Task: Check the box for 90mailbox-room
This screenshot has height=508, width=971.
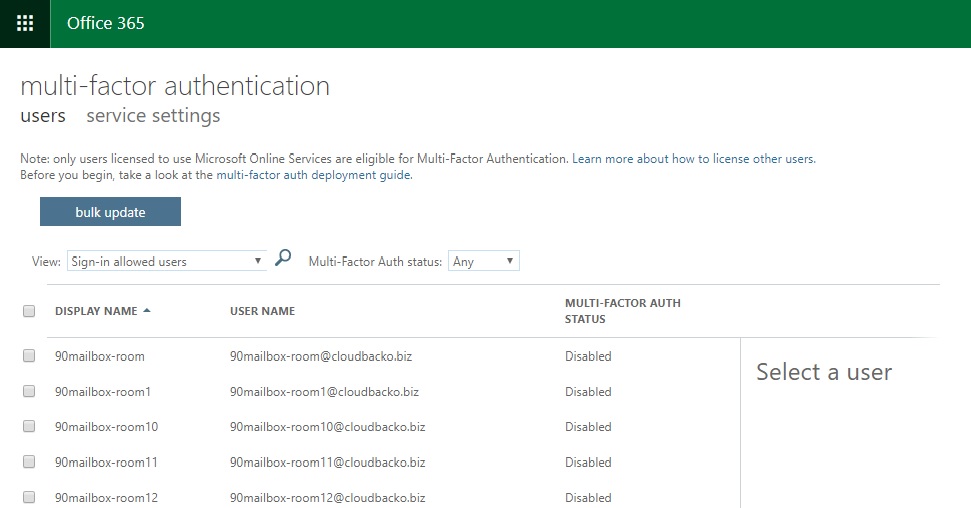Action: click(x=29, y=356)
